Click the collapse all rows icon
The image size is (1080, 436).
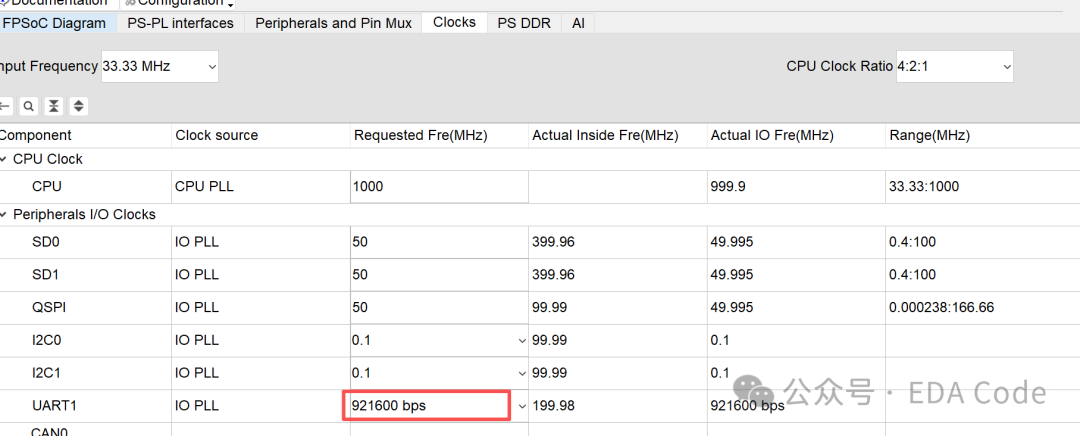(x=54, y=106)
